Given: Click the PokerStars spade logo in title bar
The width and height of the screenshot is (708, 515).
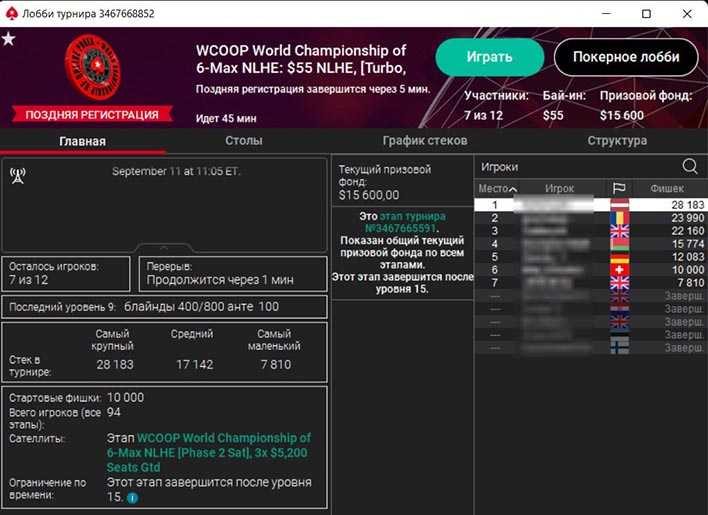Looking at the screenshot, I should point(11,14).
